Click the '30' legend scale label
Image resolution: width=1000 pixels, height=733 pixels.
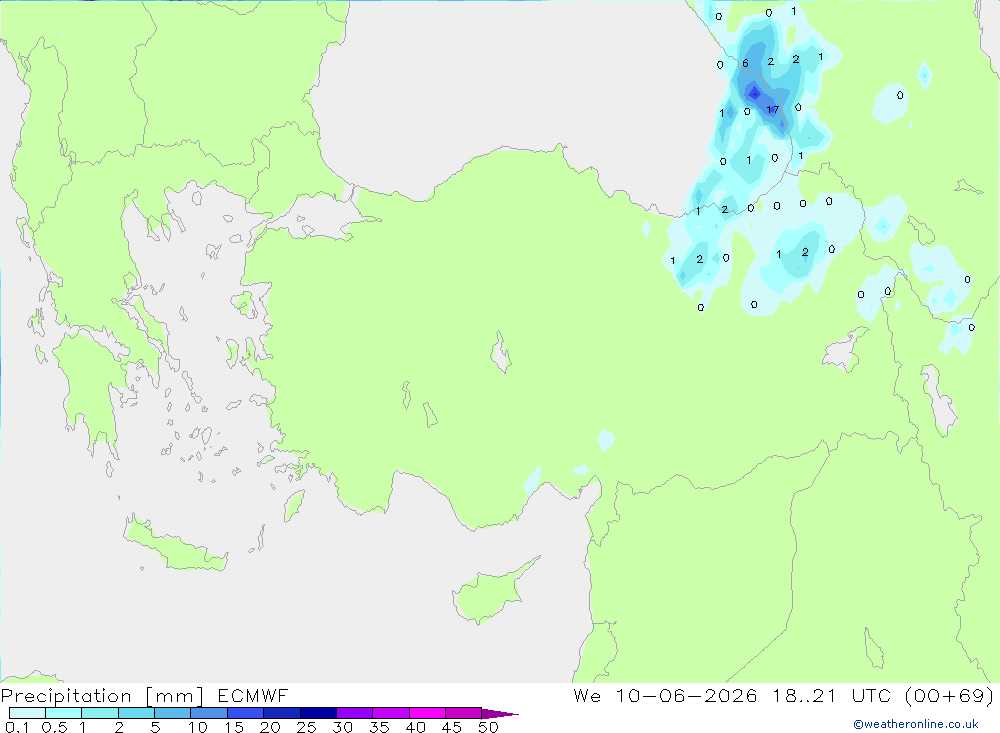(342, 727)
